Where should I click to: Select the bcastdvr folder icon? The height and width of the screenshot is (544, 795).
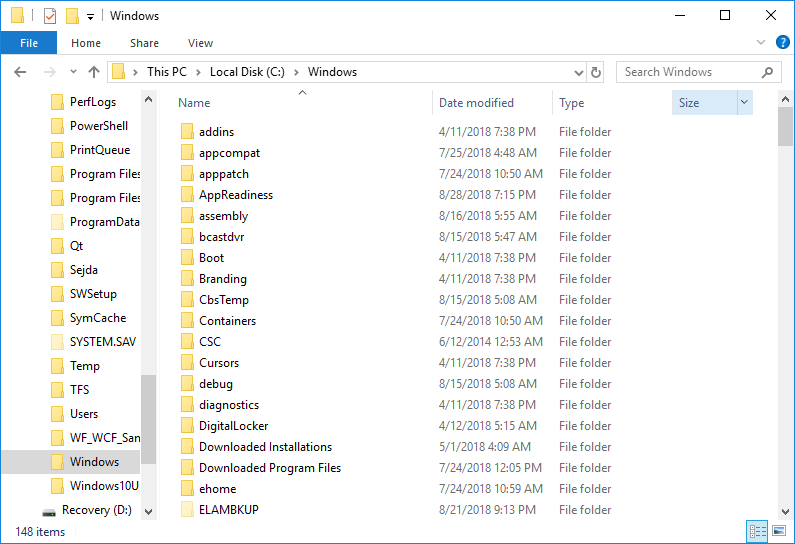point(187,236)
